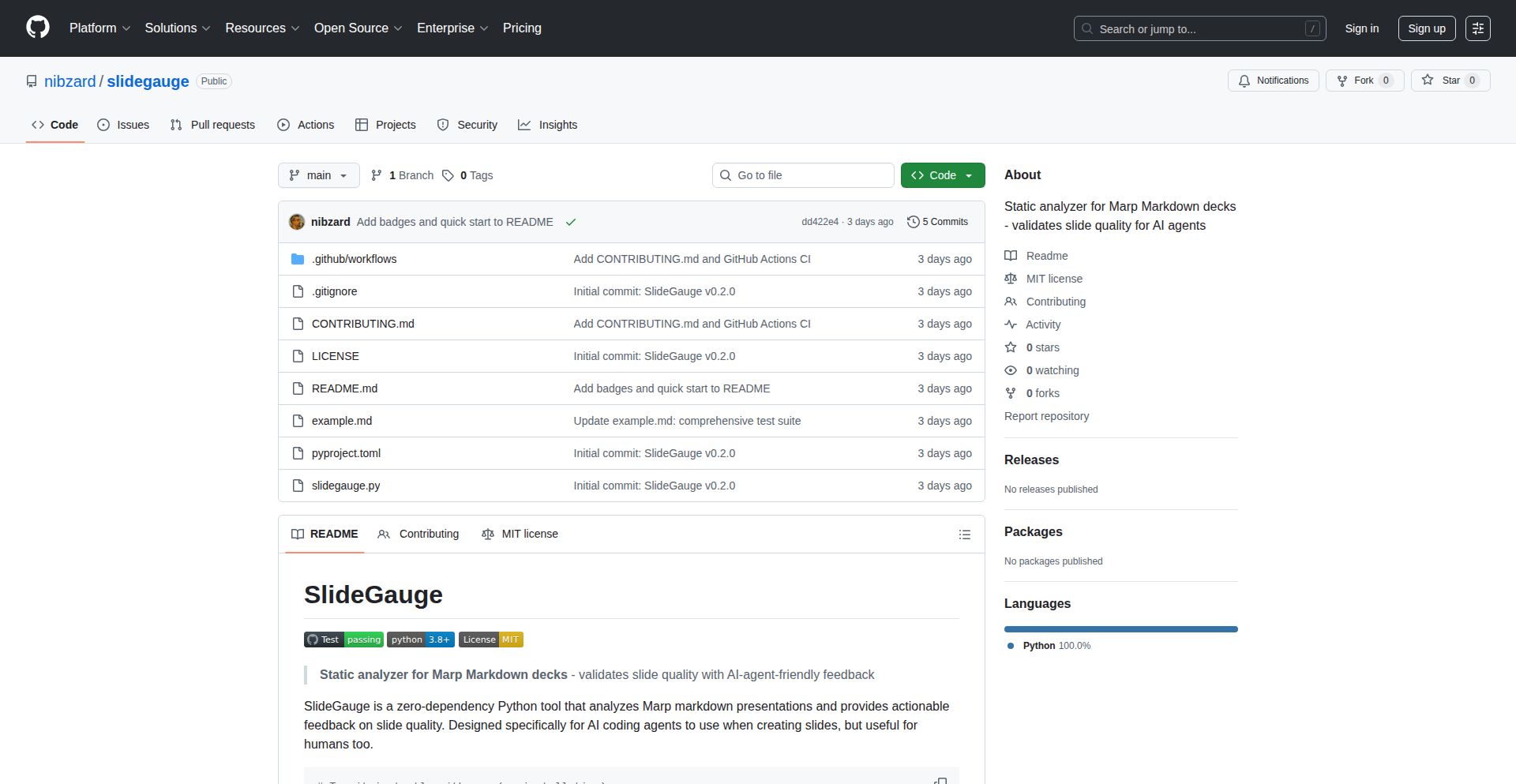The image size is (1516, 784).
Task: Expand the green Code dropdown button
Action: [x=942, y=175]
